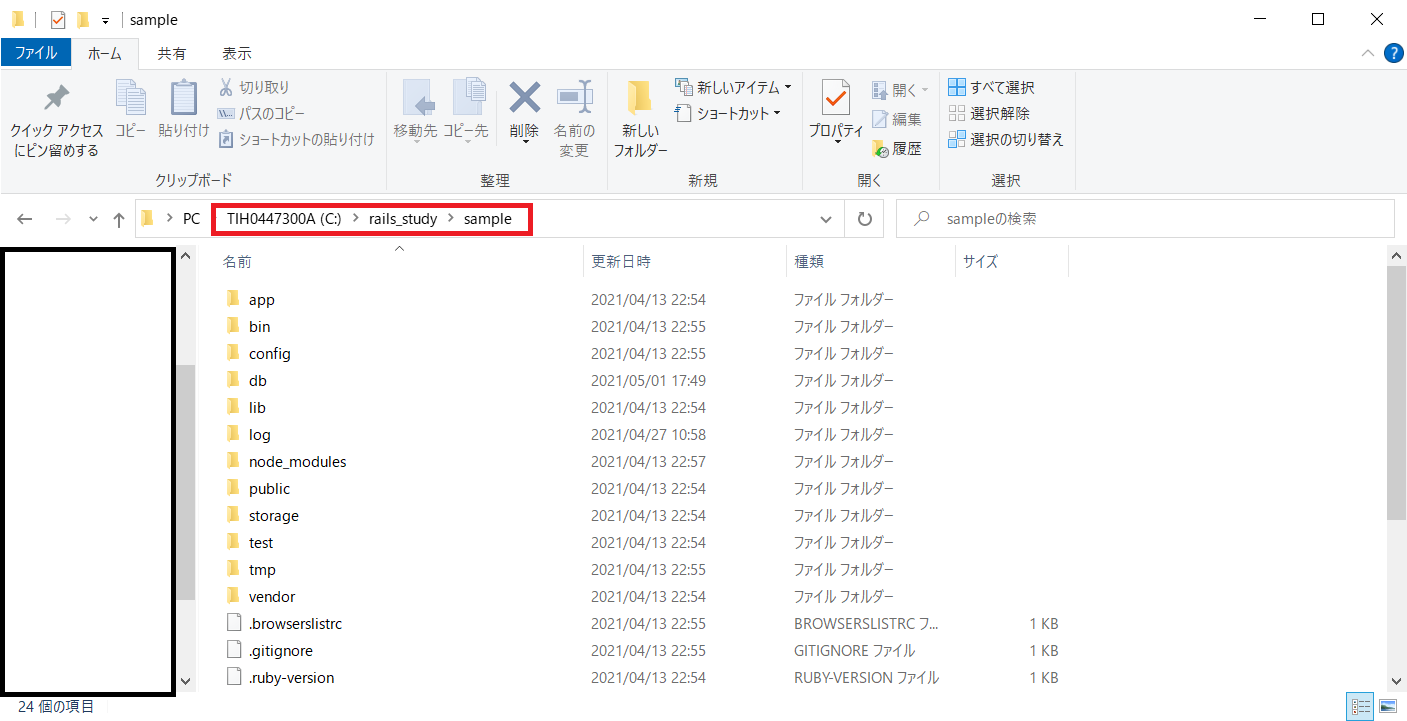Viewport: 1407px width, 721px height.
Task: Click History (履歴) ribbon command
Action: coord(897,149)
